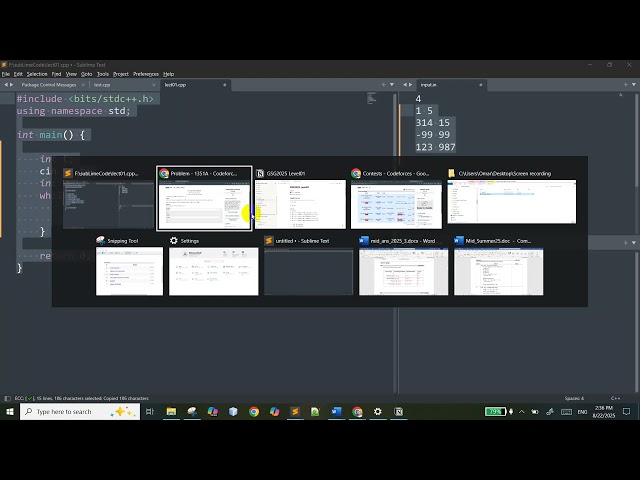Viewport: 640px width, 480px height.
Task: Click the '-99 99' line in input.in
Action: coord(433,135)
